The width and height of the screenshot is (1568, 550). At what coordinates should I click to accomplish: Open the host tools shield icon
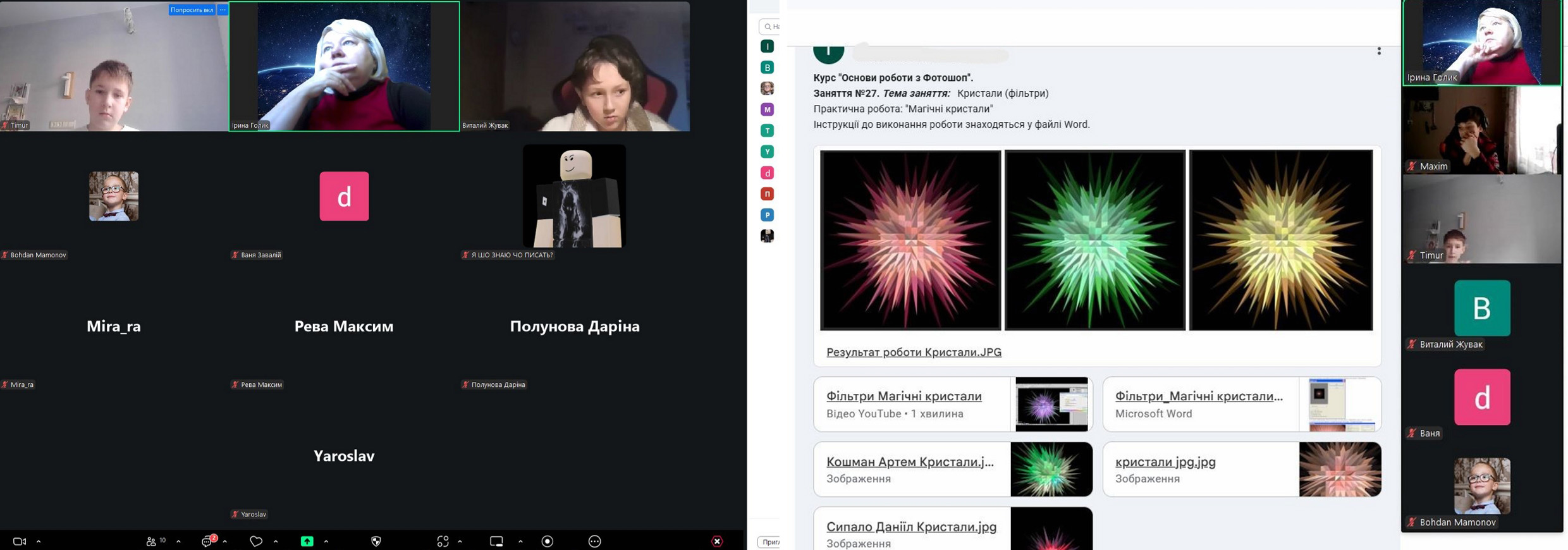click(376, 542)
